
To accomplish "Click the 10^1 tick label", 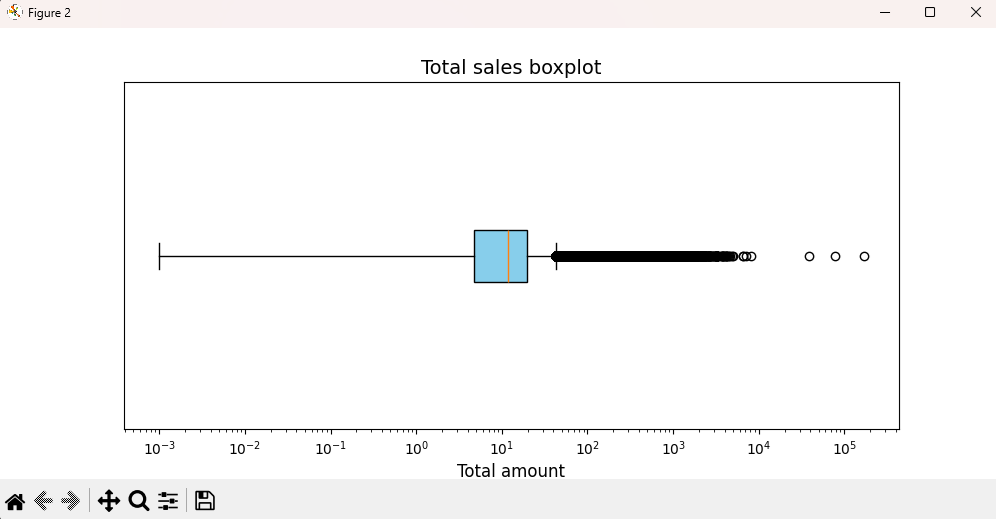I will (502, 448).
